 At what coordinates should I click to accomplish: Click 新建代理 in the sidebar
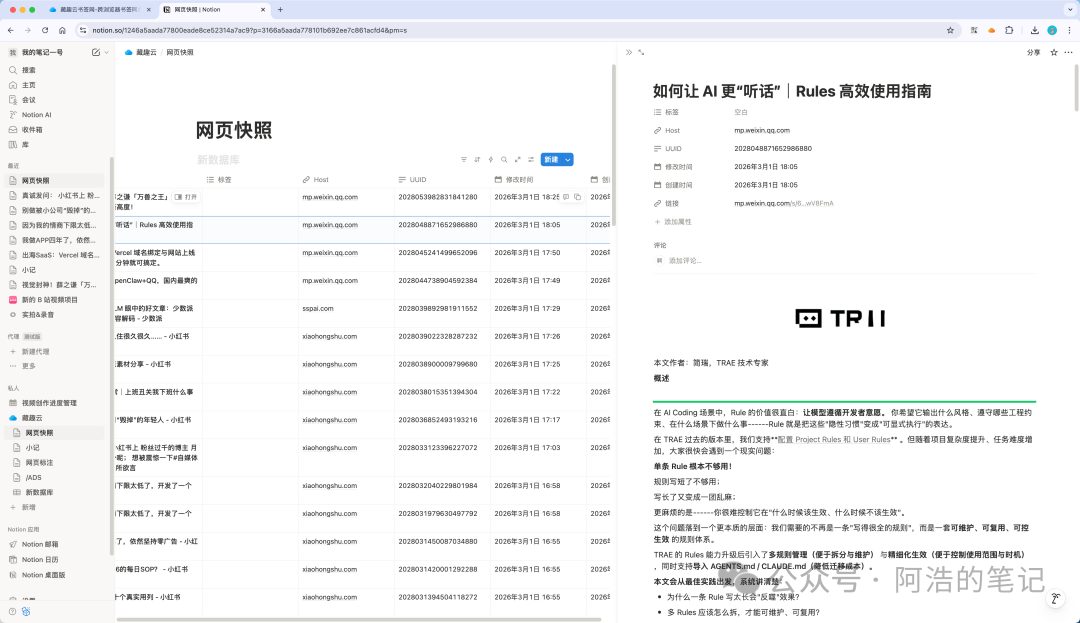(x=36, y=352)
